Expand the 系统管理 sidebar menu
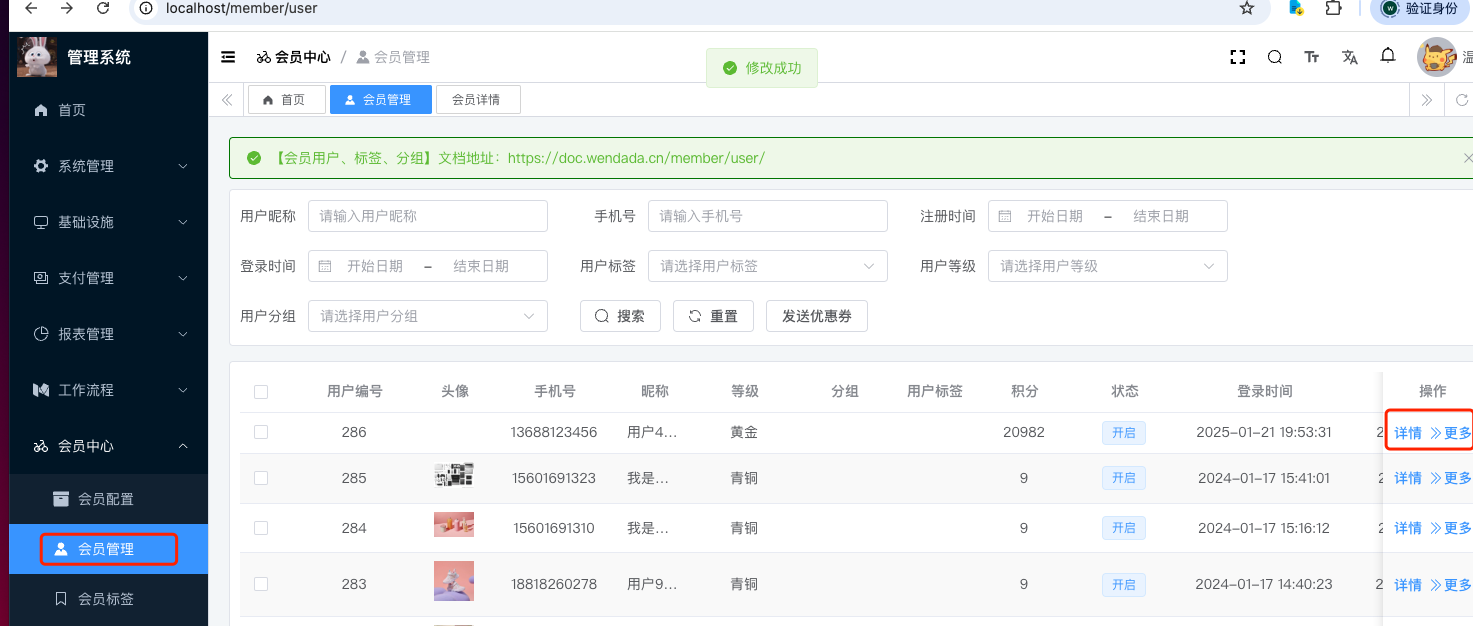 [108, 166]
